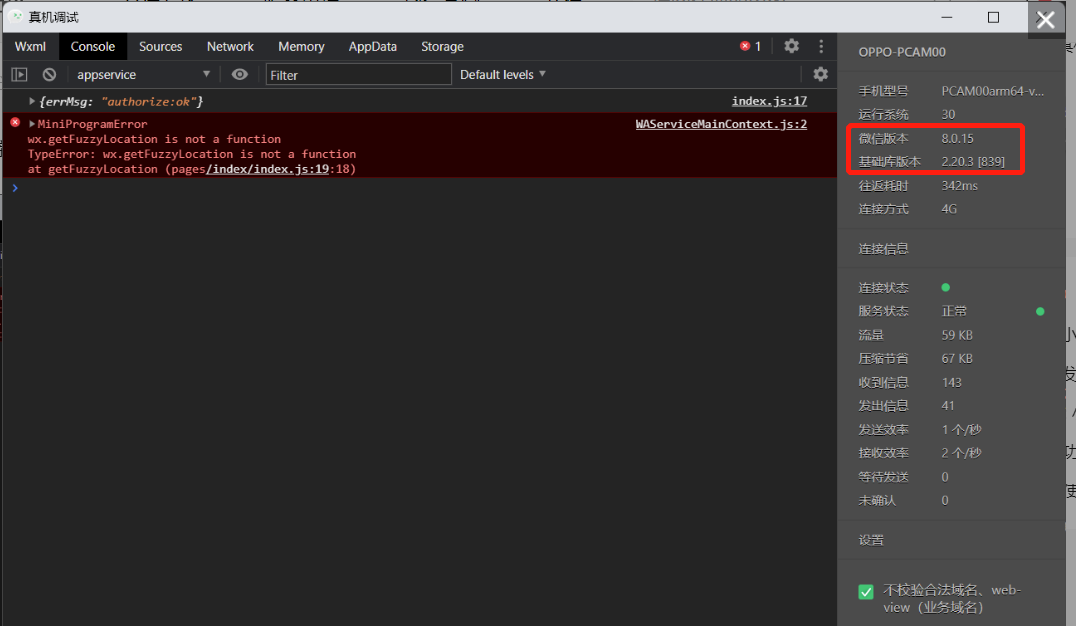Viewport: 1076px width, 626px height.
Task: Click the 发送效率 value 1 个/秒
Action: [961, 430]
